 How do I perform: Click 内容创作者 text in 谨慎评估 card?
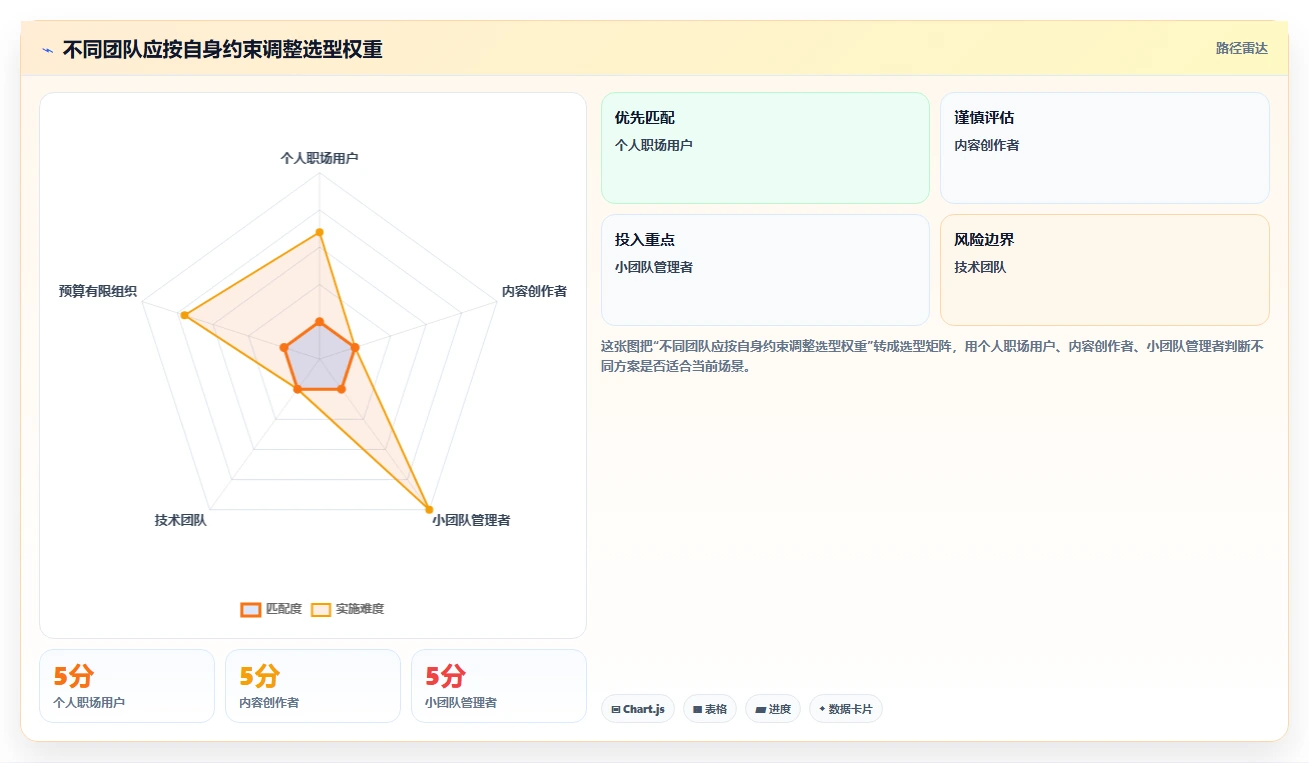(987, 145)
